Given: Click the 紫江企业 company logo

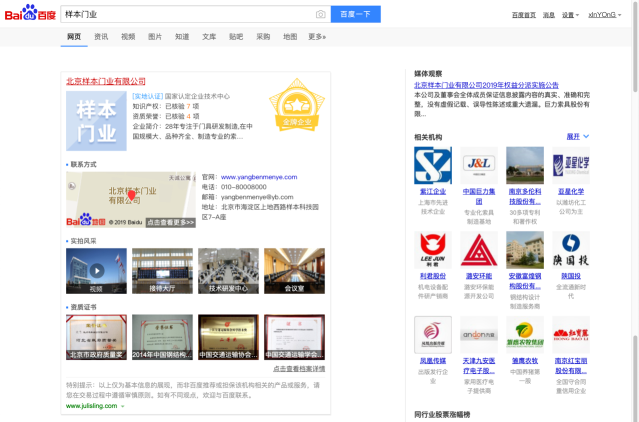Looking at the screenshot, I should point(433,165).
